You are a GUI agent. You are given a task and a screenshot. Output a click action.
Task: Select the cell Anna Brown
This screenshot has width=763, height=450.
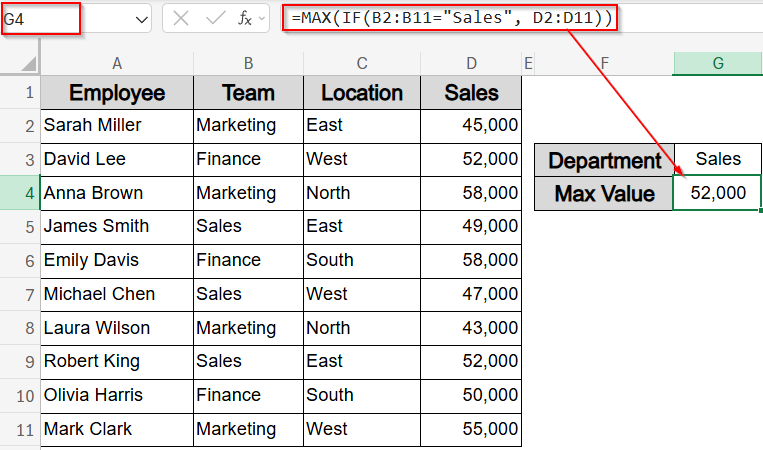pyautogui.click(x=117, y=193)
